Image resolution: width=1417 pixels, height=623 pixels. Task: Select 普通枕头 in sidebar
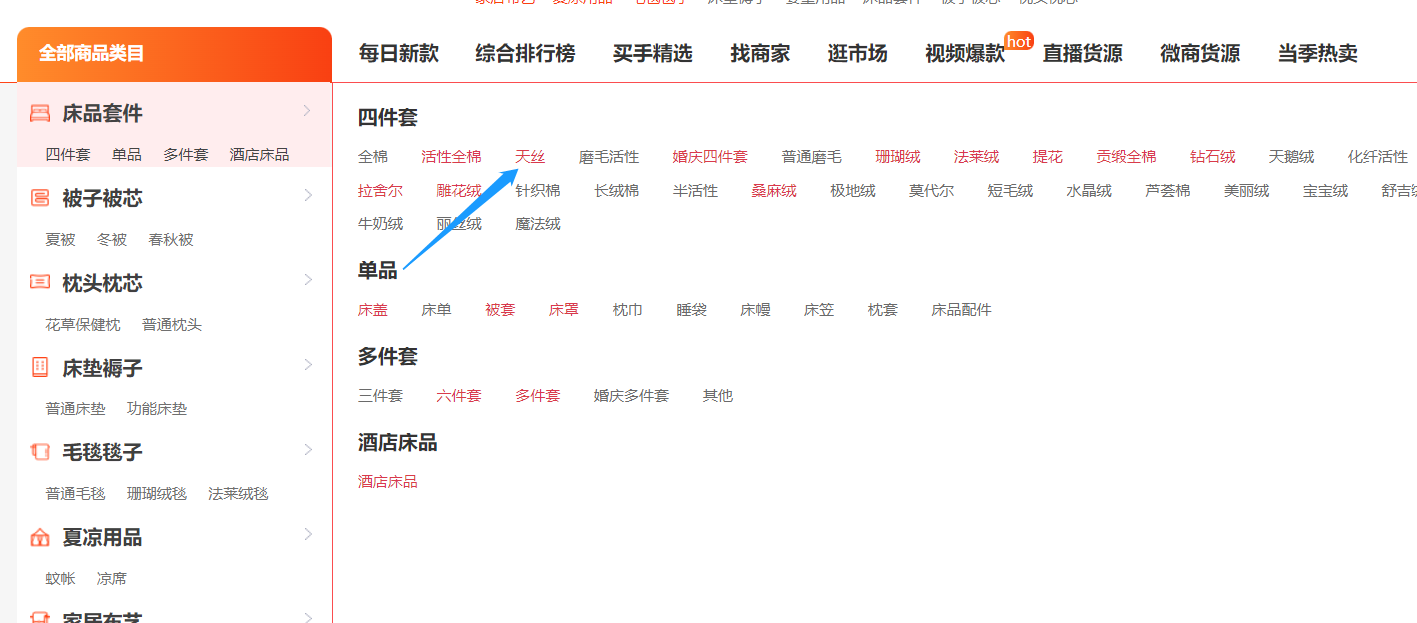[x=172, y=325]
